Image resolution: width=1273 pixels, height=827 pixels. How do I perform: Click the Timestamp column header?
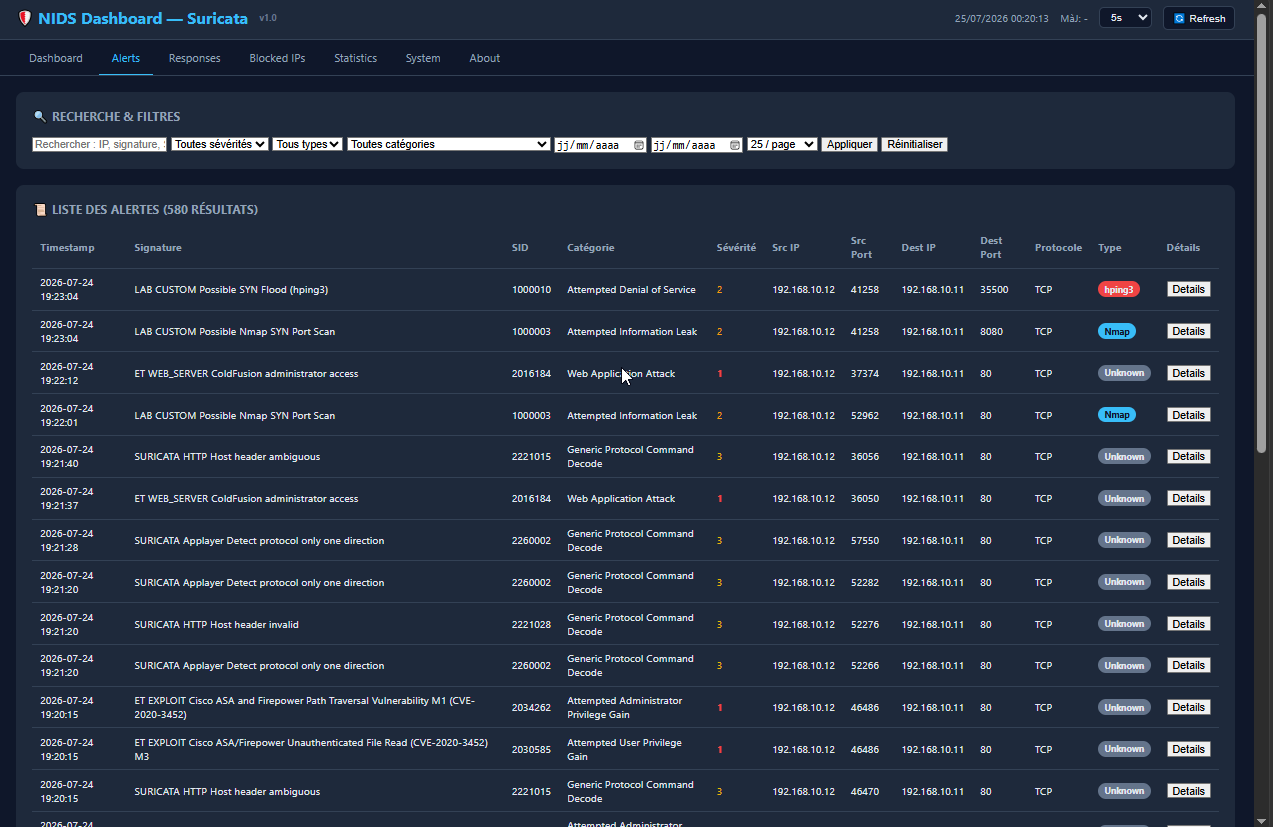coord(67,248)
